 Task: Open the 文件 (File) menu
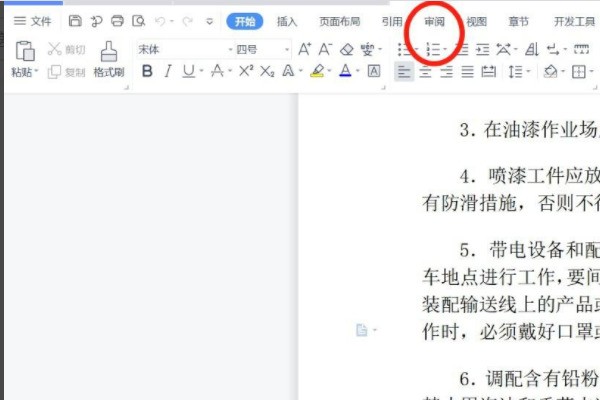click(x=33, y=21)
